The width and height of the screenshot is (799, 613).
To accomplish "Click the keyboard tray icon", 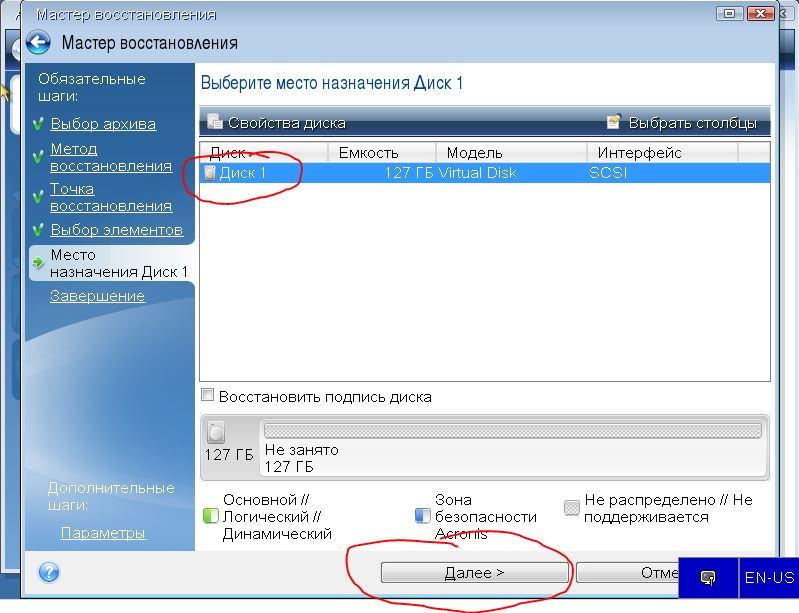I will coord(708,578).
